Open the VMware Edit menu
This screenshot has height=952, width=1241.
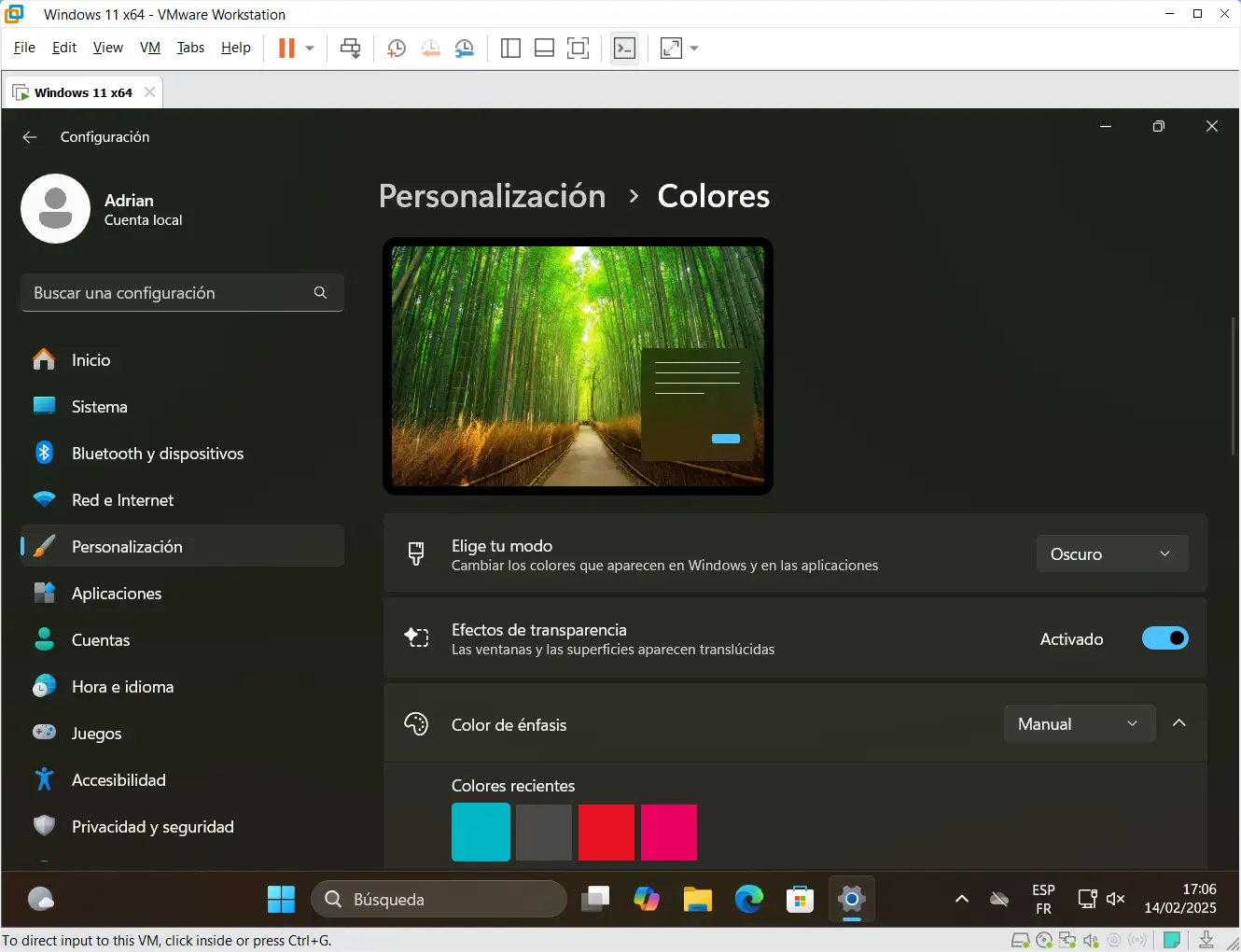64,48
